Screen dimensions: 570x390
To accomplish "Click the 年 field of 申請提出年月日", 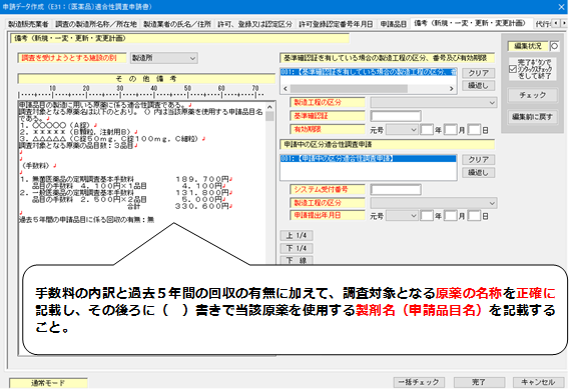I will pyautogui.click(x=427, y=216).
